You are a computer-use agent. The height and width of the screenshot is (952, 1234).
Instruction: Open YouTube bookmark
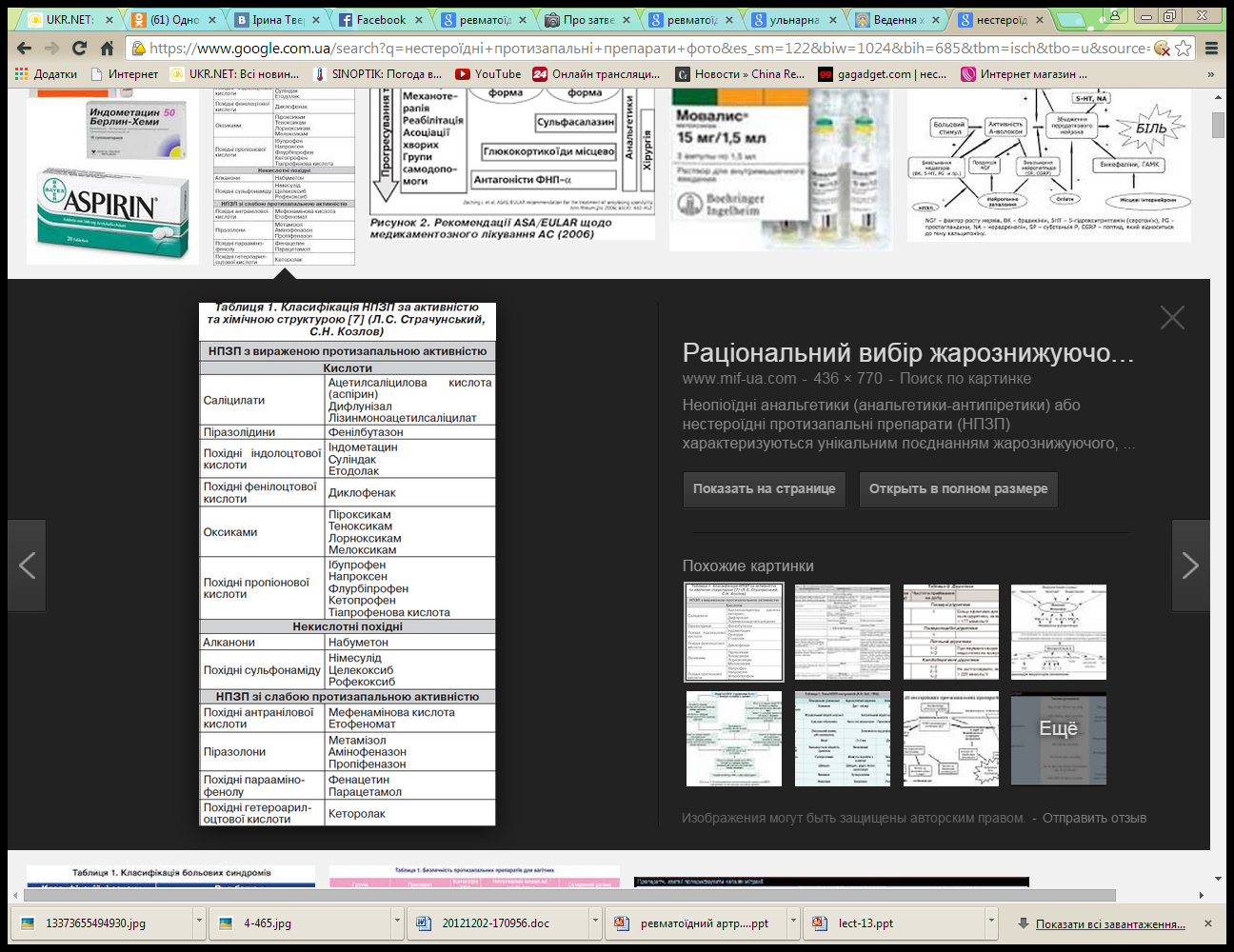(488, 74)
